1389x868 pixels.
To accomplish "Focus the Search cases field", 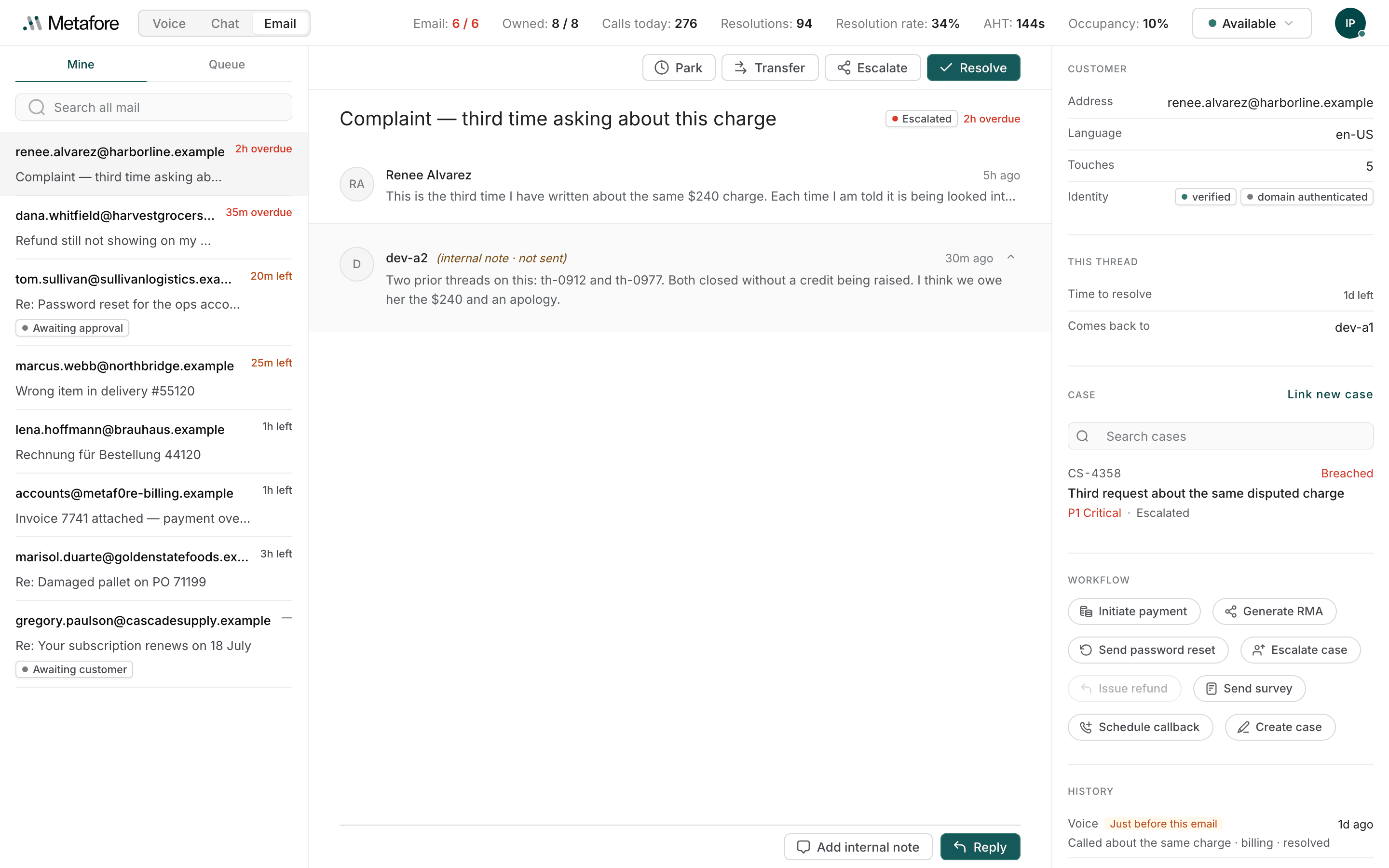I will (1220, 436).
